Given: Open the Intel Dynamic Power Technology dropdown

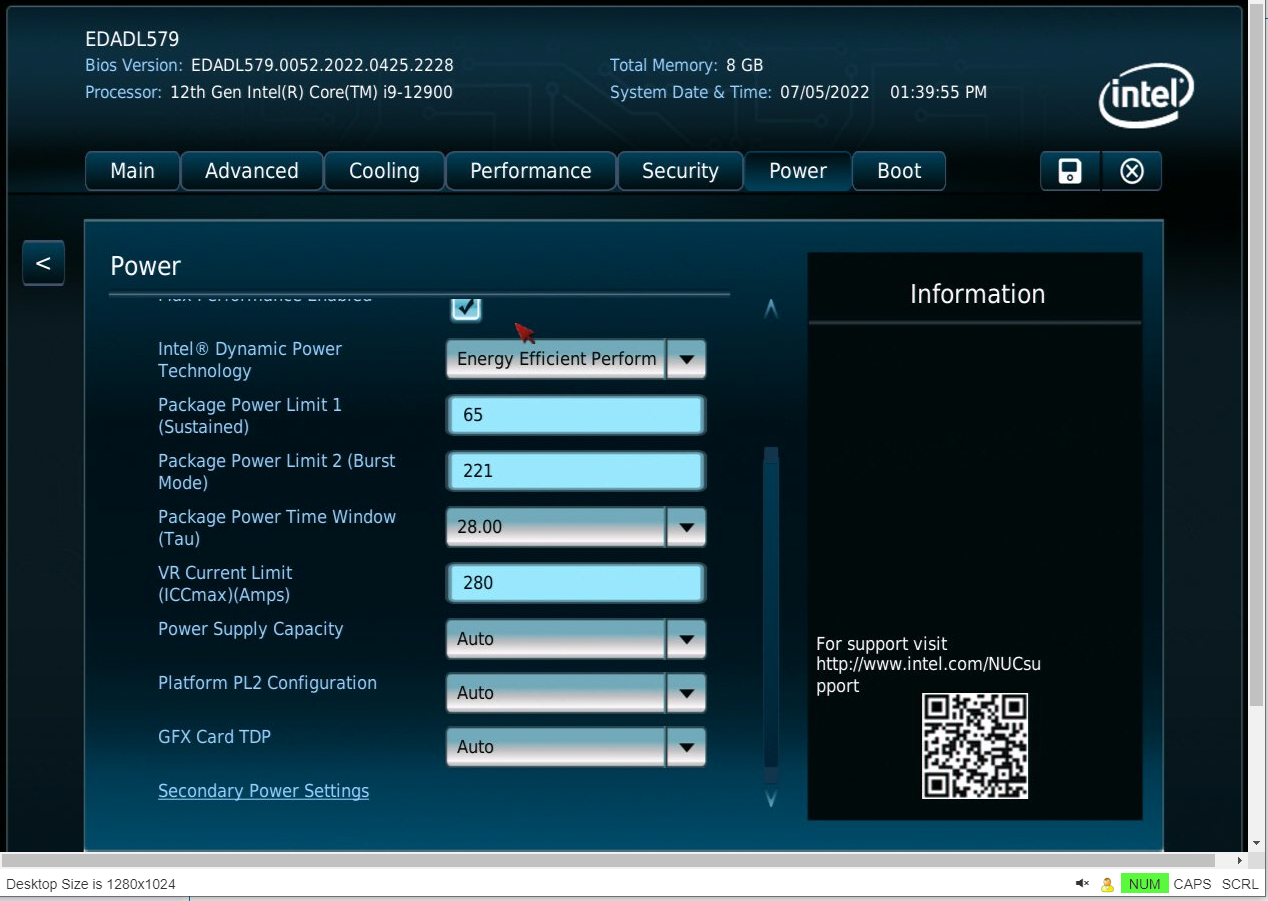Looking at the screenshot, I should pos(686,359).
